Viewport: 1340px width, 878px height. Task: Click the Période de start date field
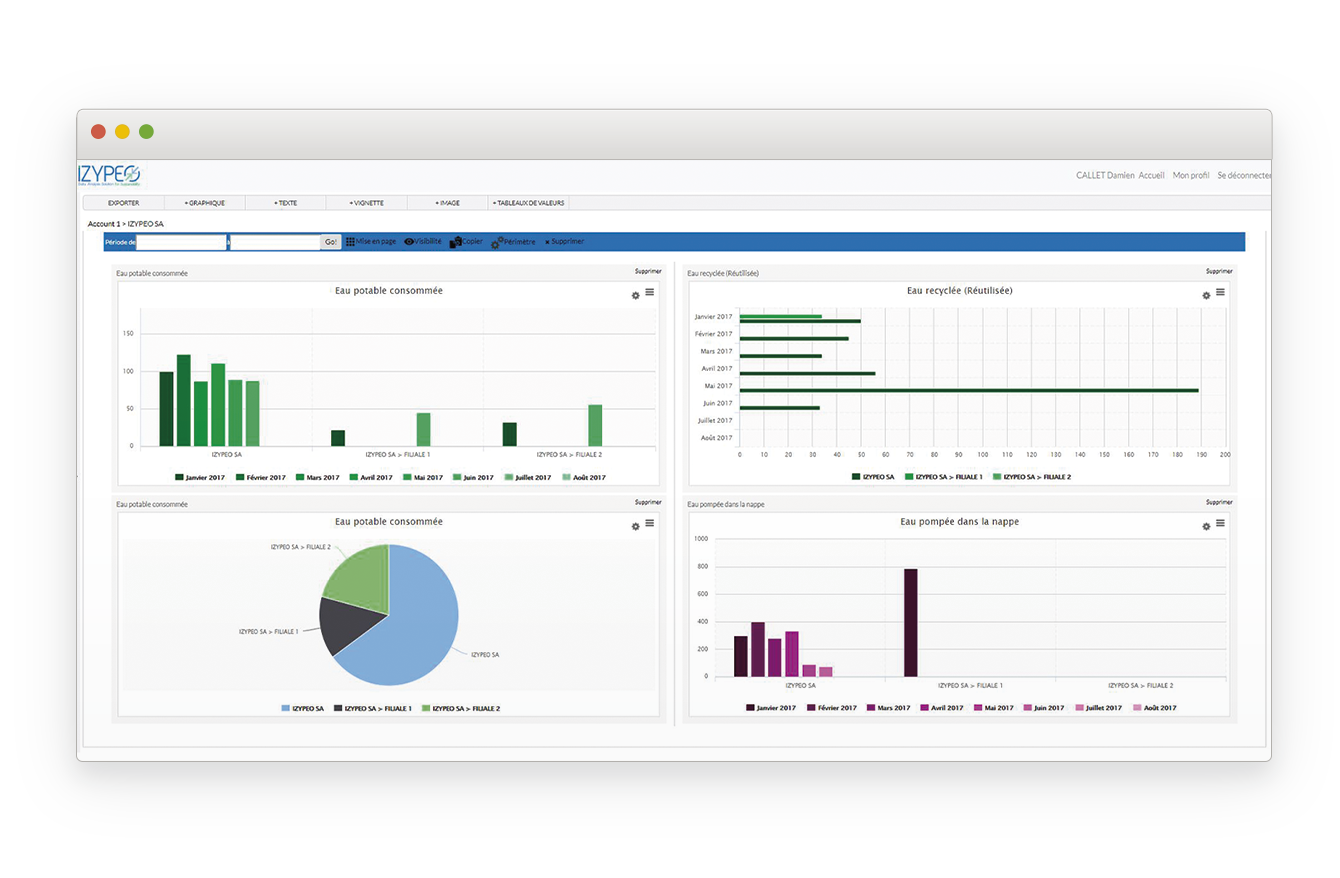tap(181, 242)
